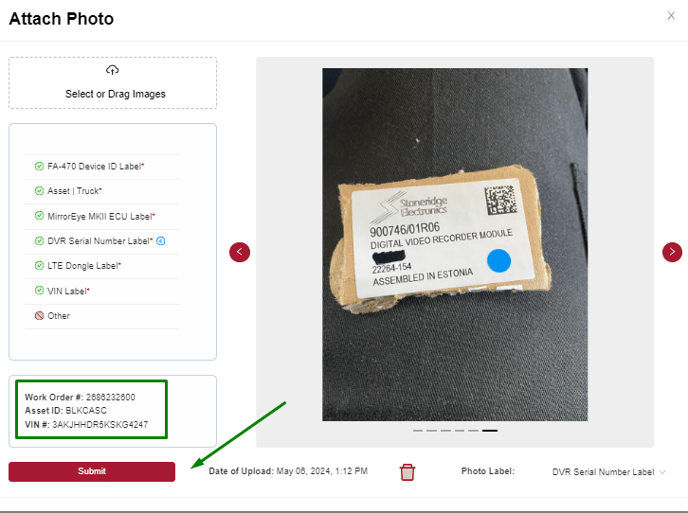This screenshot has height=513, width=688.
Task: Advance to next photo with right arrow
Action: click(672, 252)
